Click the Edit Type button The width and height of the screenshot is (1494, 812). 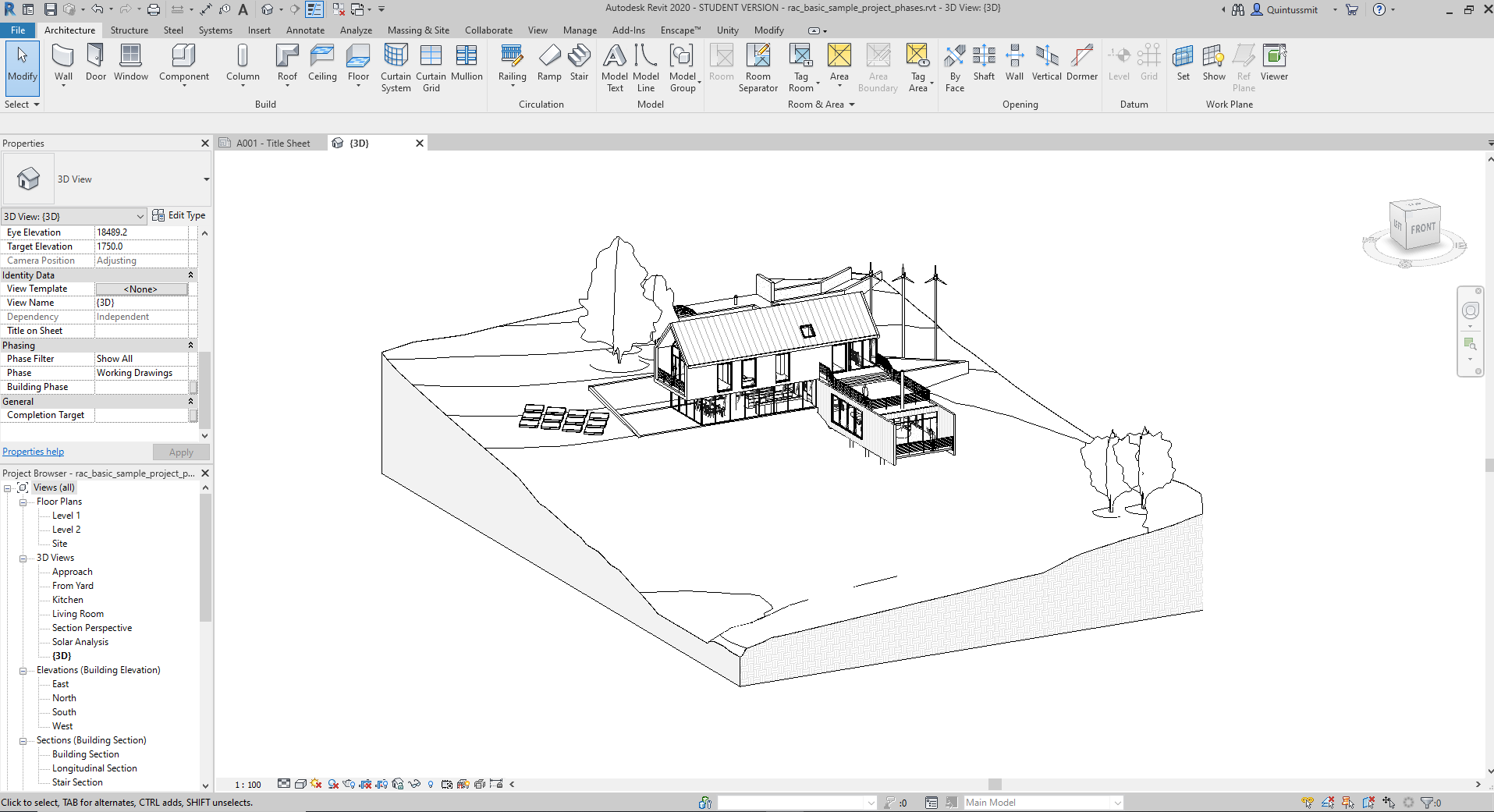pos(179,215)
